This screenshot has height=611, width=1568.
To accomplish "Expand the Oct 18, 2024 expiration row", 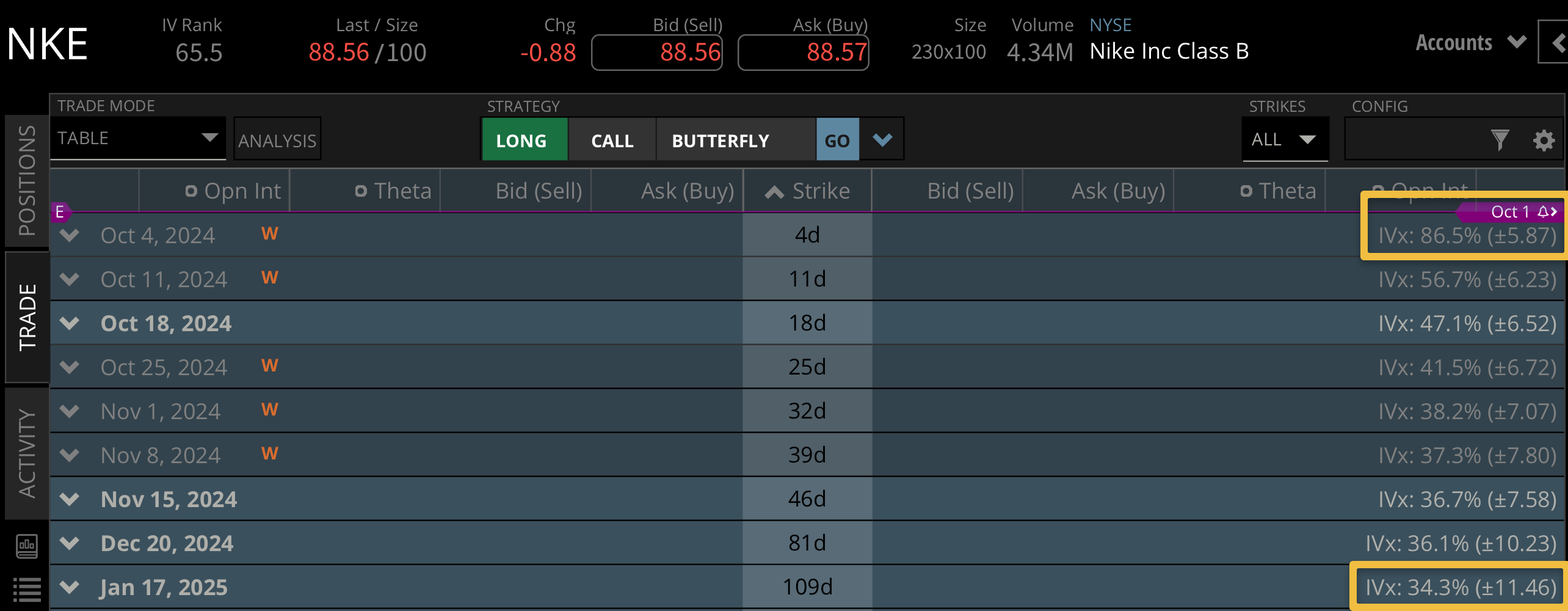I will [70, 323].
